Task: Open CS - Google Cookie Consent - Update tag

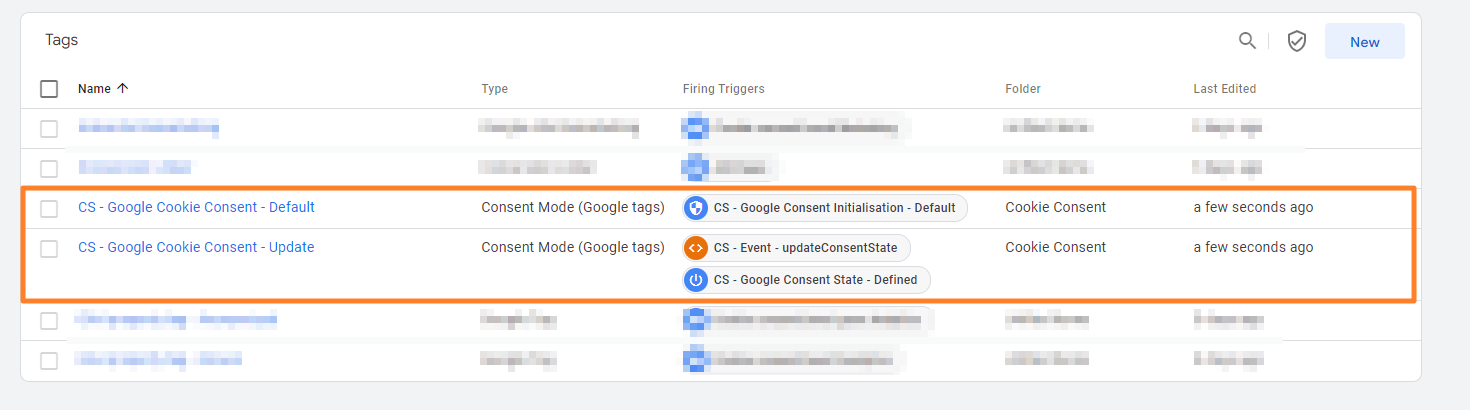Action: [196, 247]
